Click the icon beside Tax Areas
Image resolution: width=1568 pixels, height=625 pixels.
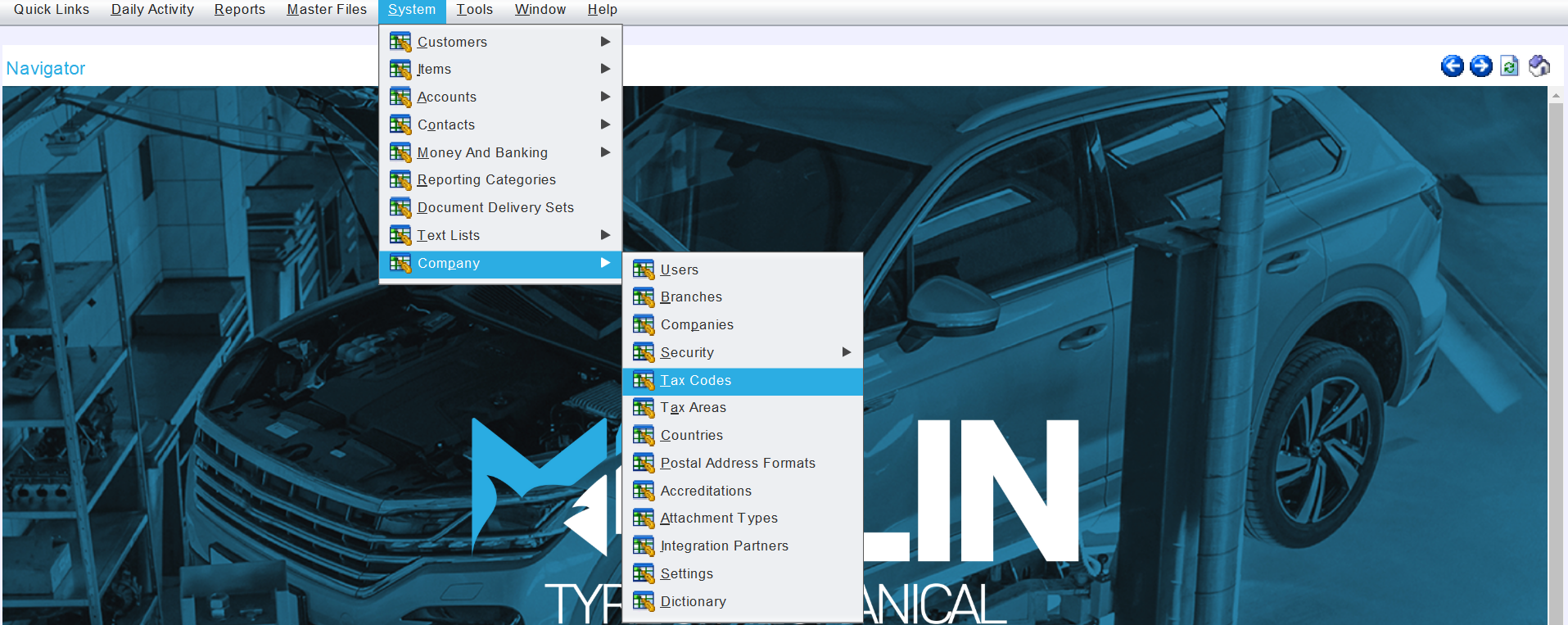[644, 408]
